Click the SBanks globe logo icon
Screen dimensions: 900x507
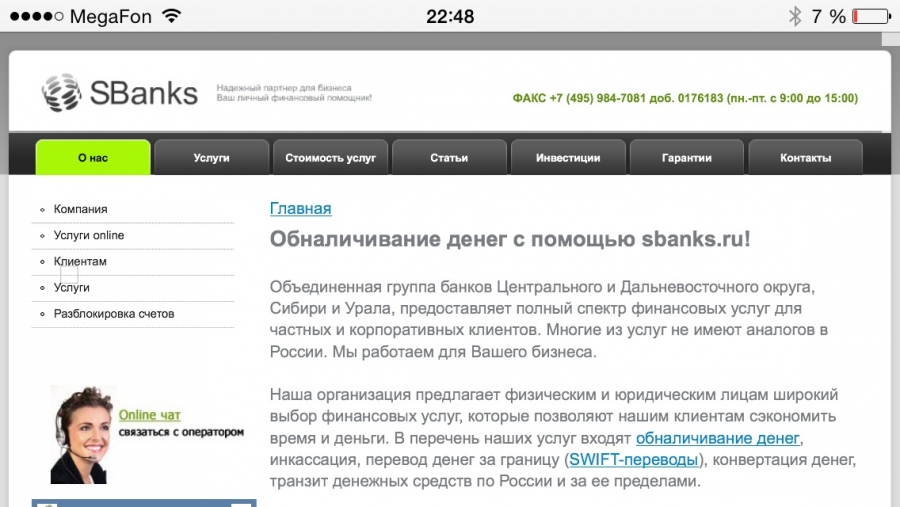pos(61,92)
